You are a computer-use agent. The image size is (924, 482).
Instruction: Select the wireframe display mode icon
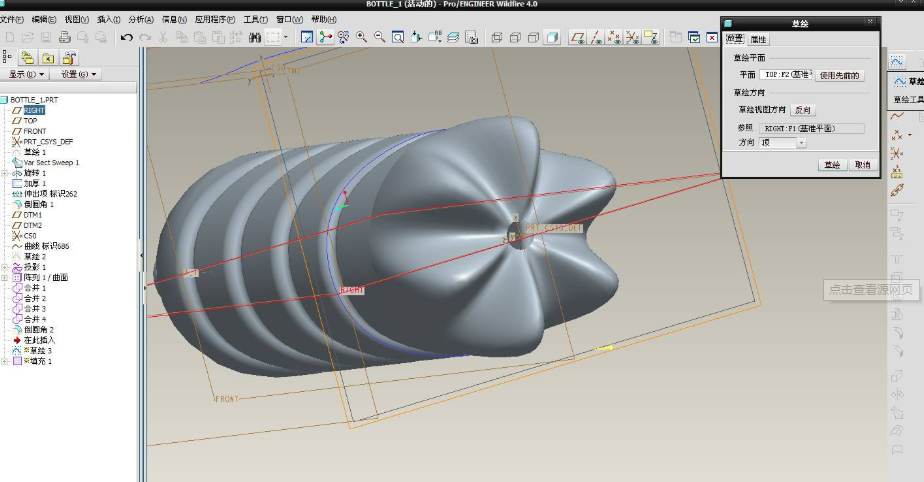[x=497, y=37]
